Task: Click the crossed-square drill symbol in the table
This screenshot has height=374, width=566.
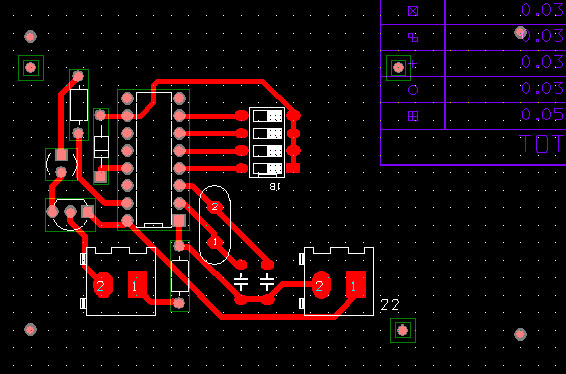Action: 413,11
